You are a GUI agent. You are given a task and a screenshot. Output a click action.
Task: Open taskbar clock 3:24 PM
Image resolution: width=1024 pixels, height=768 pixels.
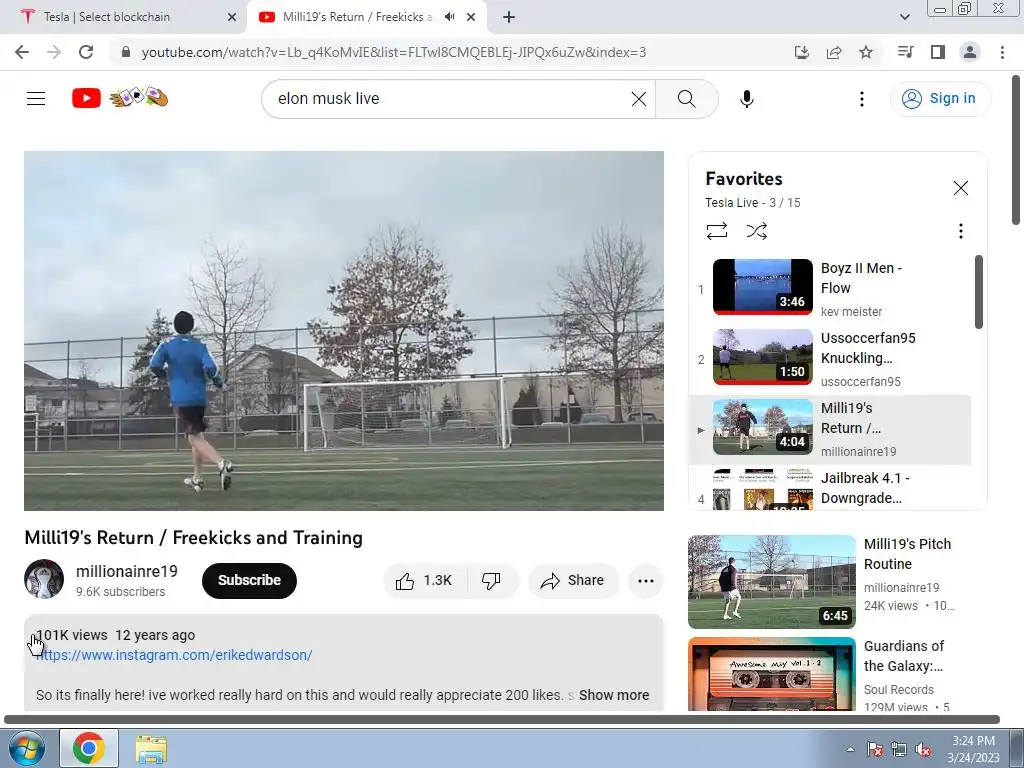pos(973,749)
